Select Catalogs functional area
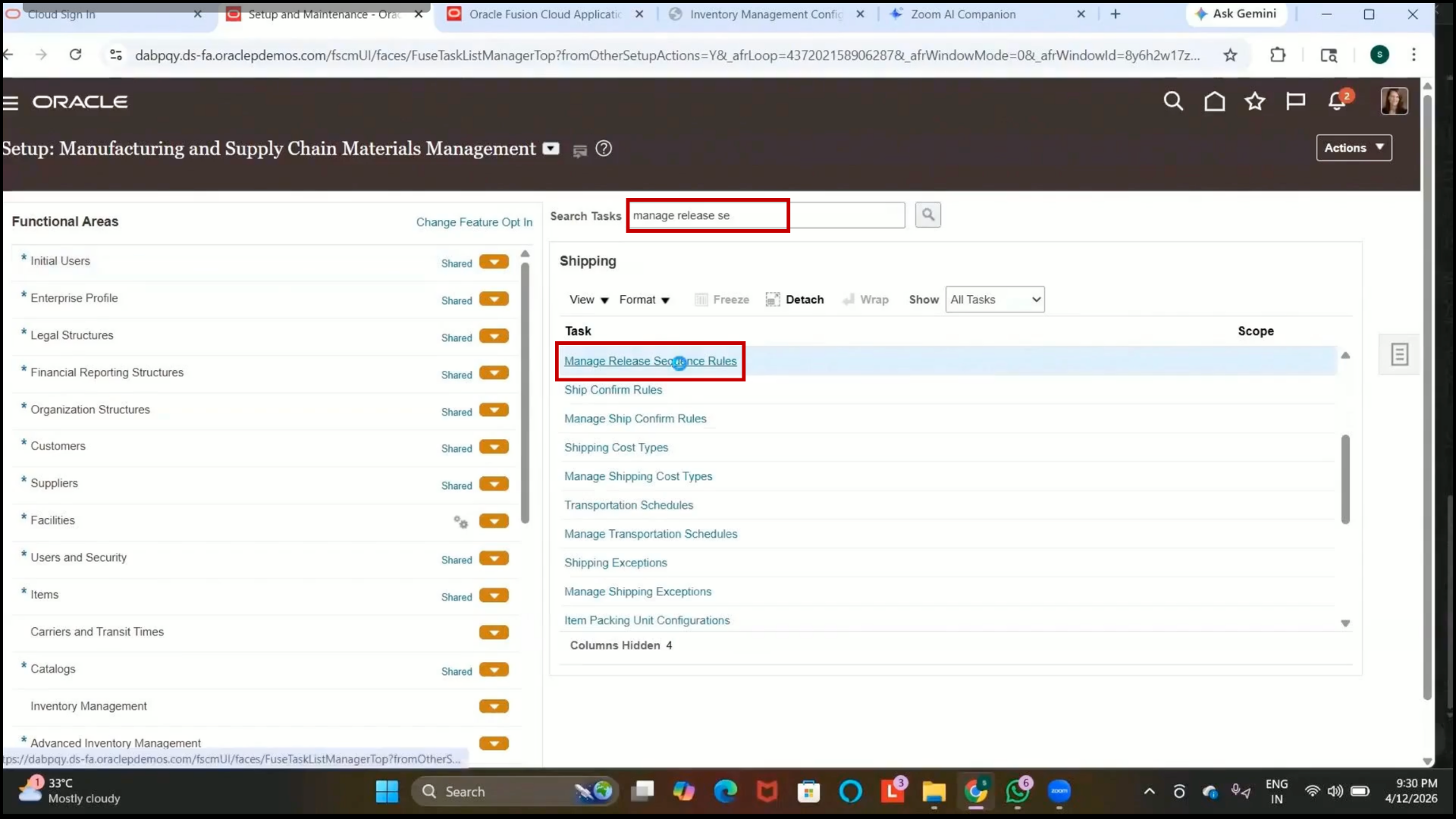This screenshot has height=819, width=1456. 53,669
